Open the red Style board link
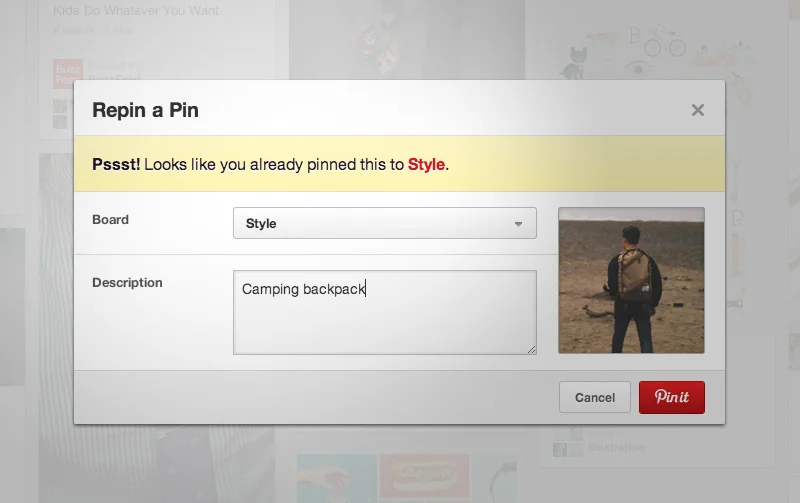This screenshot has width=800, height=503. (426, 164)
